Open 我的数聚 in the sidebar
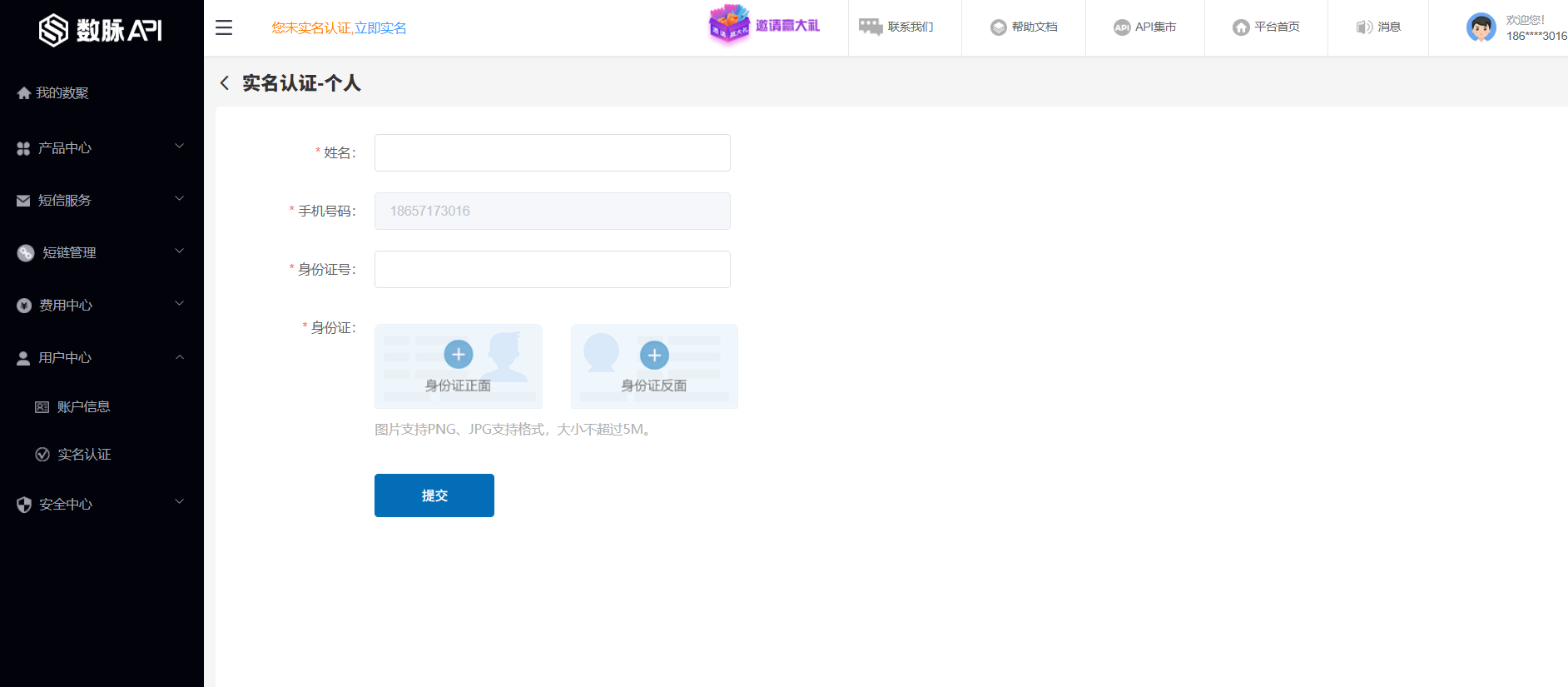Image resolution: width=1568 pixels, height=687 pixels. pyautogui.click(x=62, y=93)
